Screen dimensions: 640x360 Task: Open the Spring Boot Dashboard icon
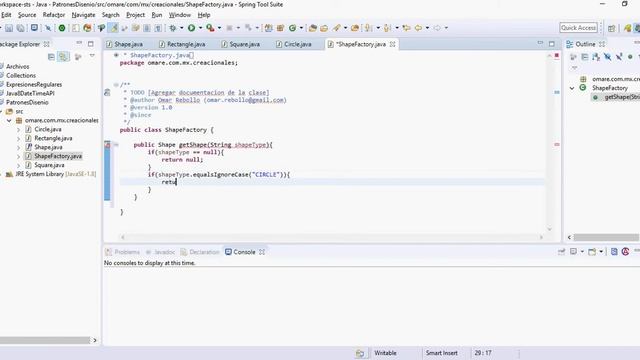[x=62, y=28]
